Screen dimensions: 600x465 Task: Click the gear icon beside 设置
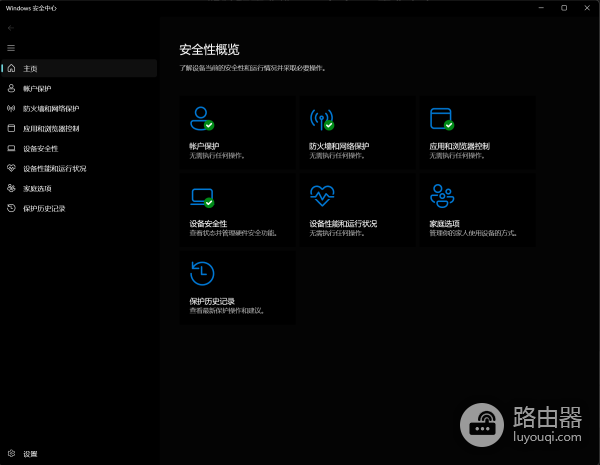point(11,453)
